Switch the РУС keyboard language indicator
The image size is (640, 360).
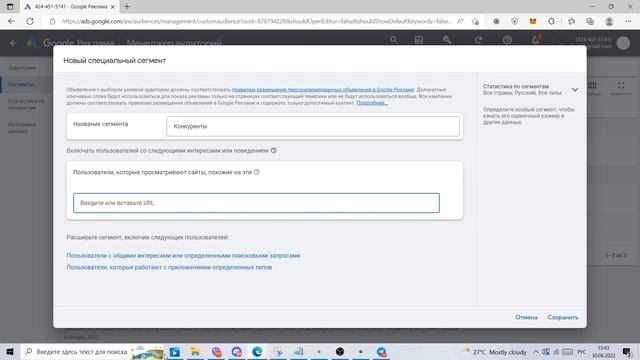tap(582, 351)
